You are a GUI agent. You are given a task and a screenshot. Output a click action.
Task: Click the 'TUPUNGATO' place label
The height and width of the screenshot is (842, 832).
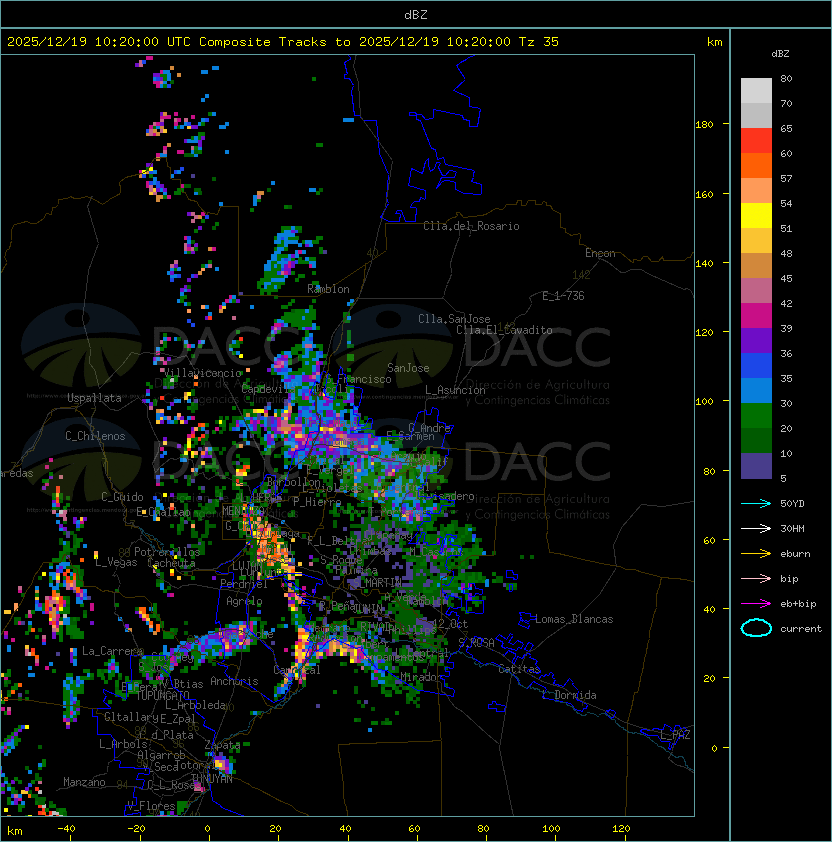coord(163,696)
